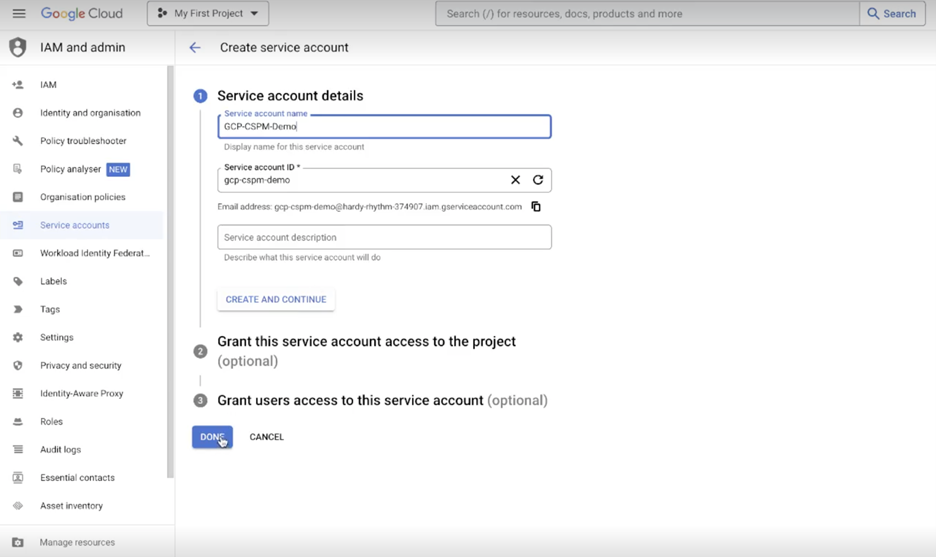This screenshot has width=936, height=557.
Task: Click the Done button
Action: (212, 437)
